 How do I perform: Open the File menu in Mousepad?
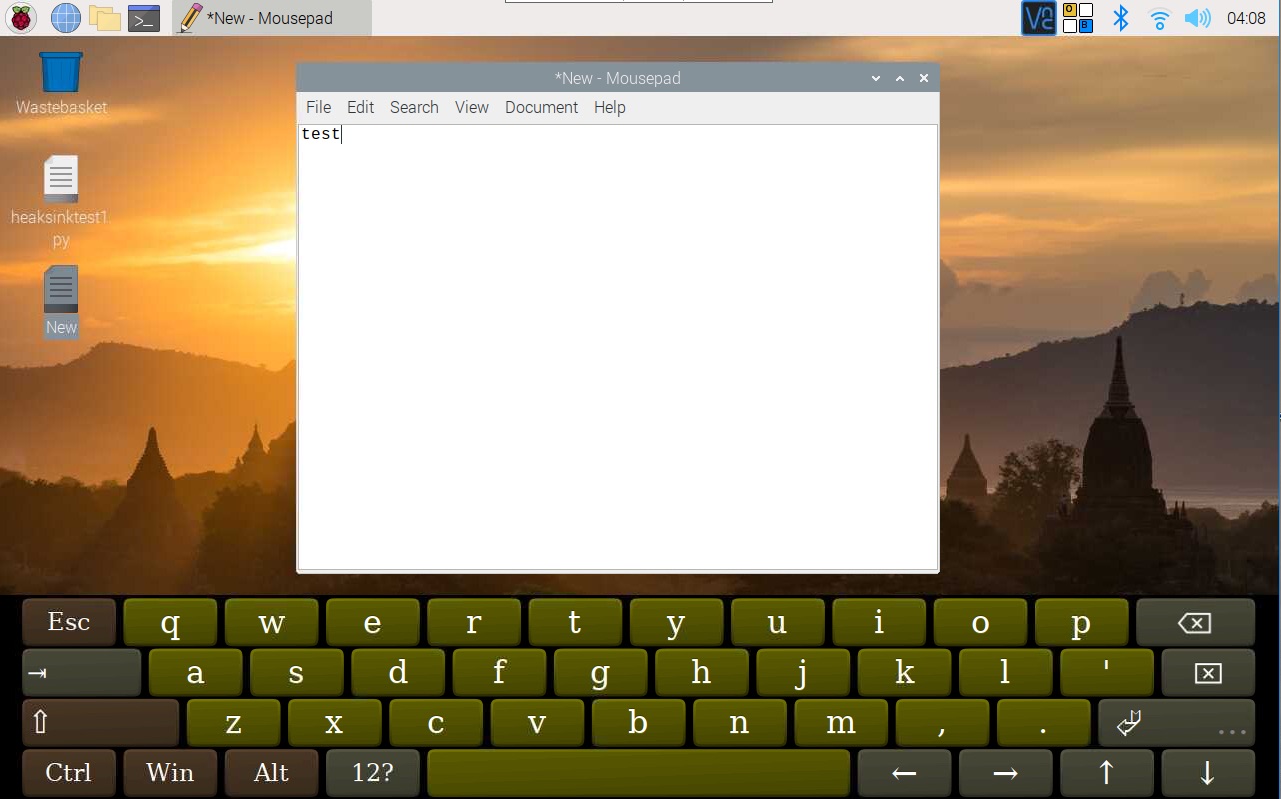coord(318,107)
